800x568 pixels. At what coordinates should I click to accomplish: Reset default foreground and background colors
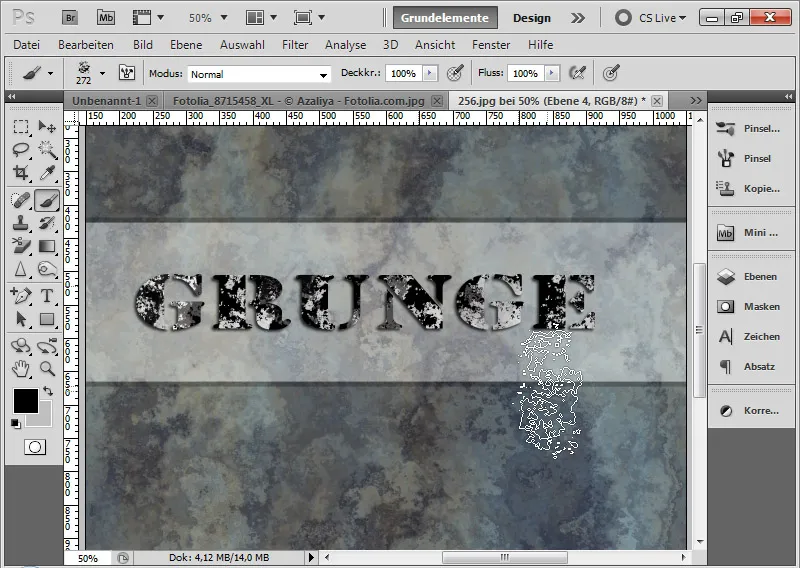click(x=15, y=424)
